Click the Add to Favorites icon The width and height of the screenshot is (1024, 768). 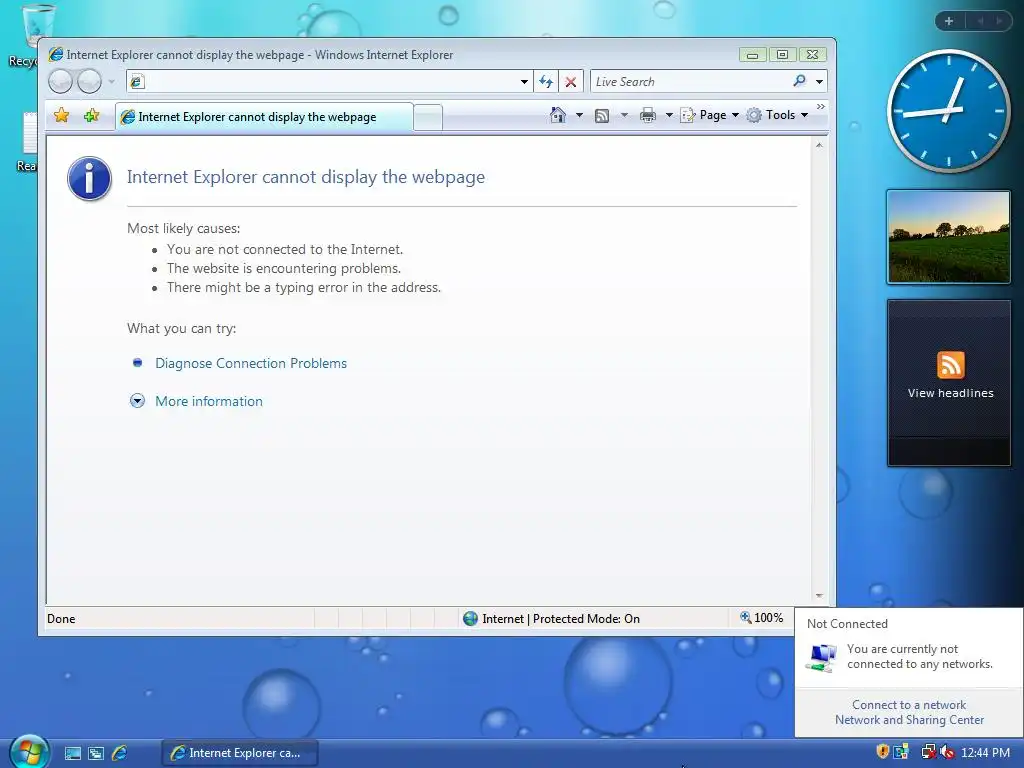coord(91,116)
